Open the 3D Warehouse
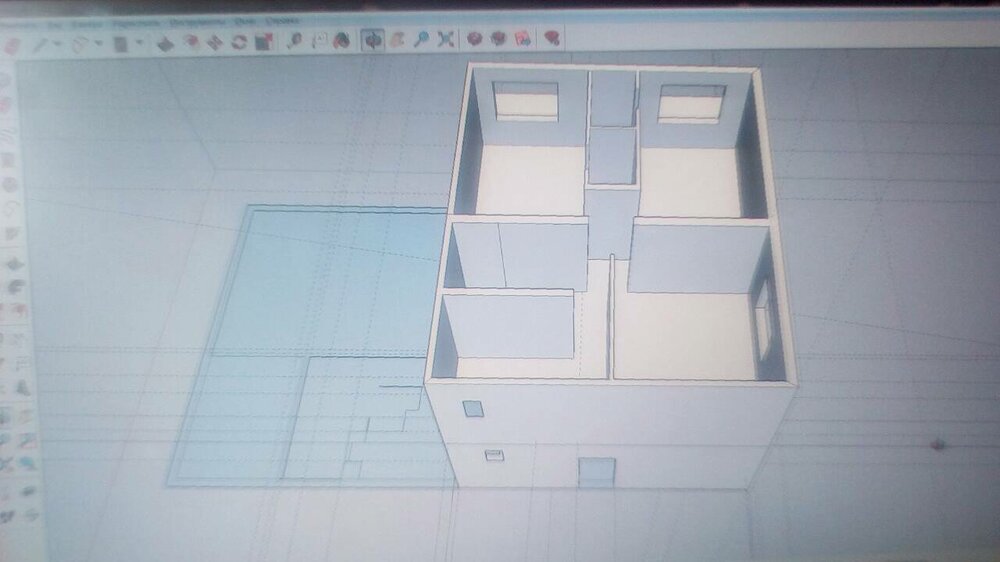The image size is (1000, 562). pyautogui.click(x=474, y=38)
